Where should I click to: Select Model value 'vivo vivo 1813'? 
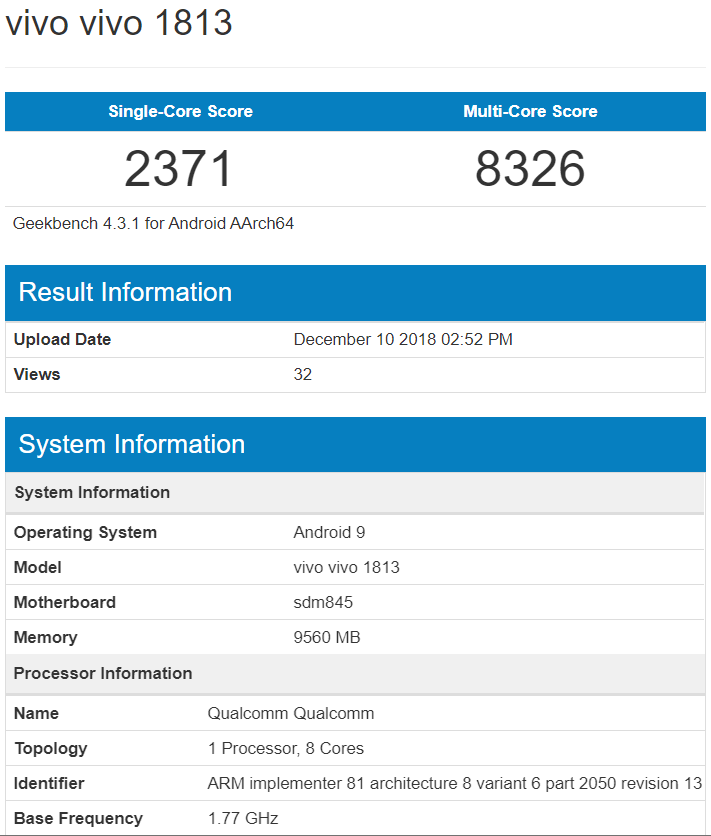pyautogui.click(x=346, y=567)
